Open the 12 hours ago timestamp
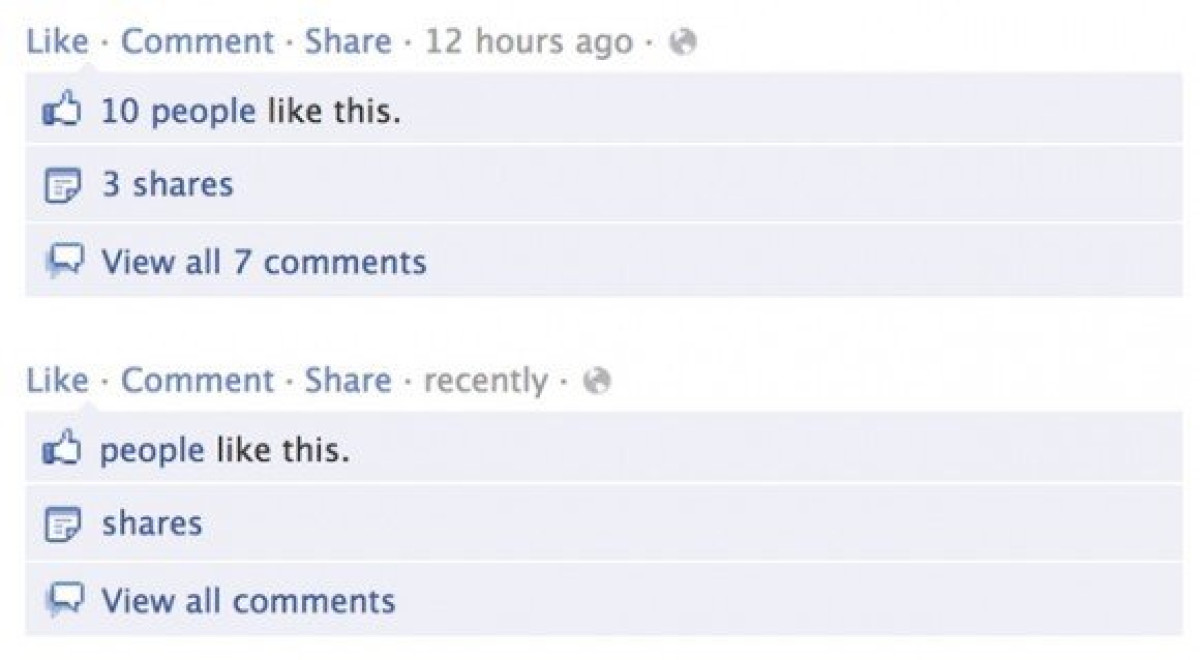 [529, 42]
